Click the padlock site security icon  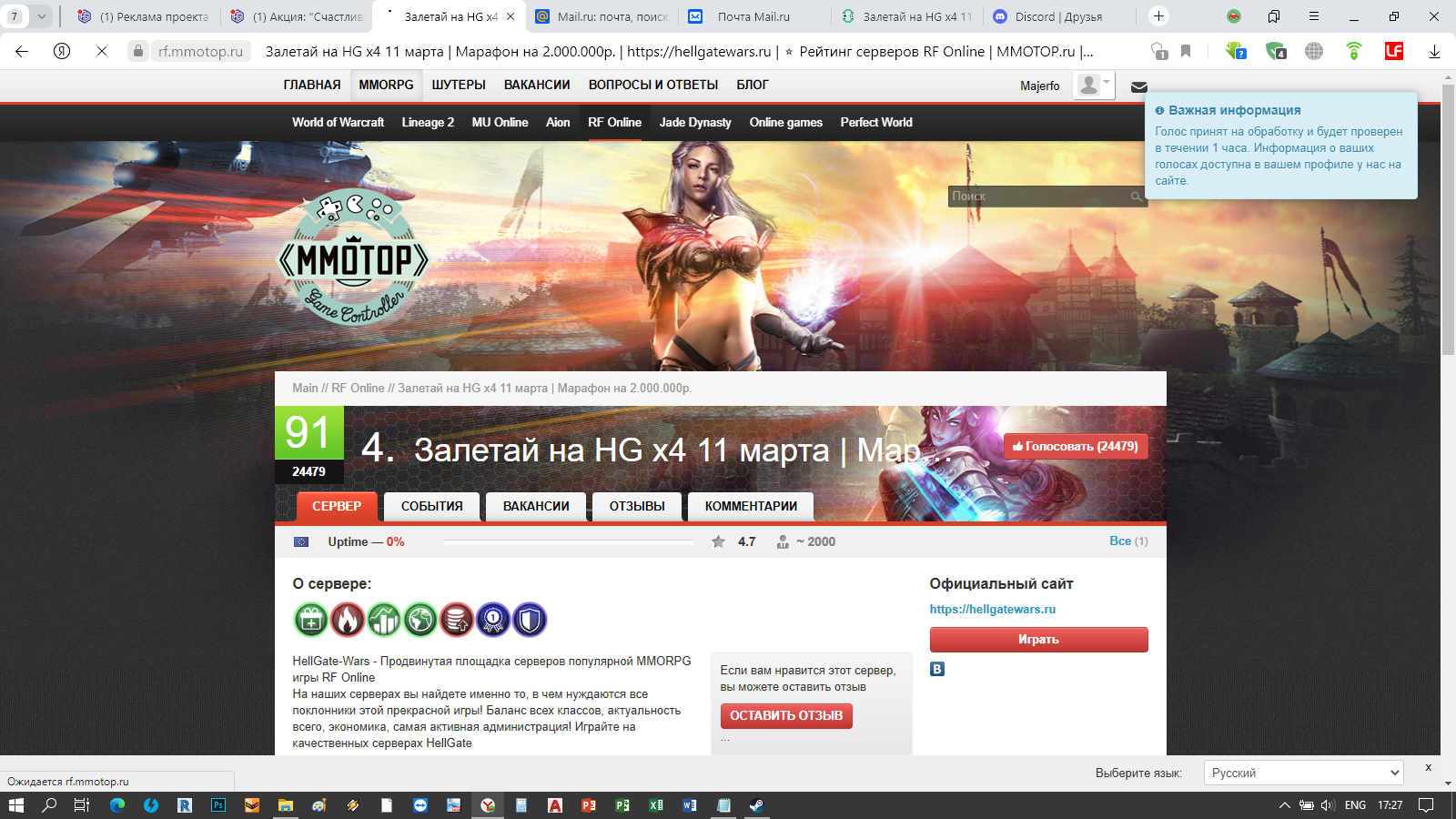pyautogui.click(x=137, y=52)
